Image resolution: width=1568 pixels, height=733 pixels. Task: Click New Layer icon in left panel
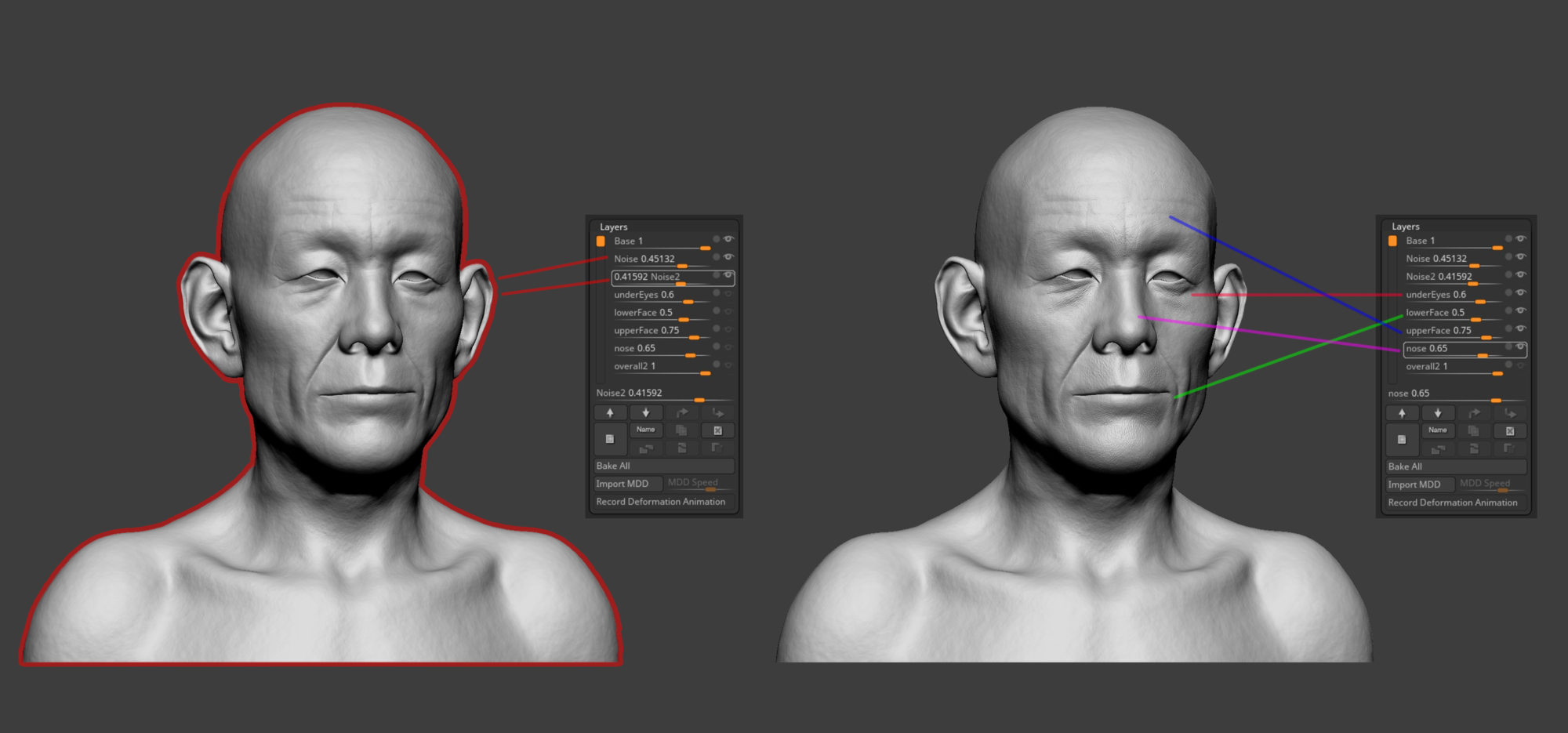pos(610,439)
